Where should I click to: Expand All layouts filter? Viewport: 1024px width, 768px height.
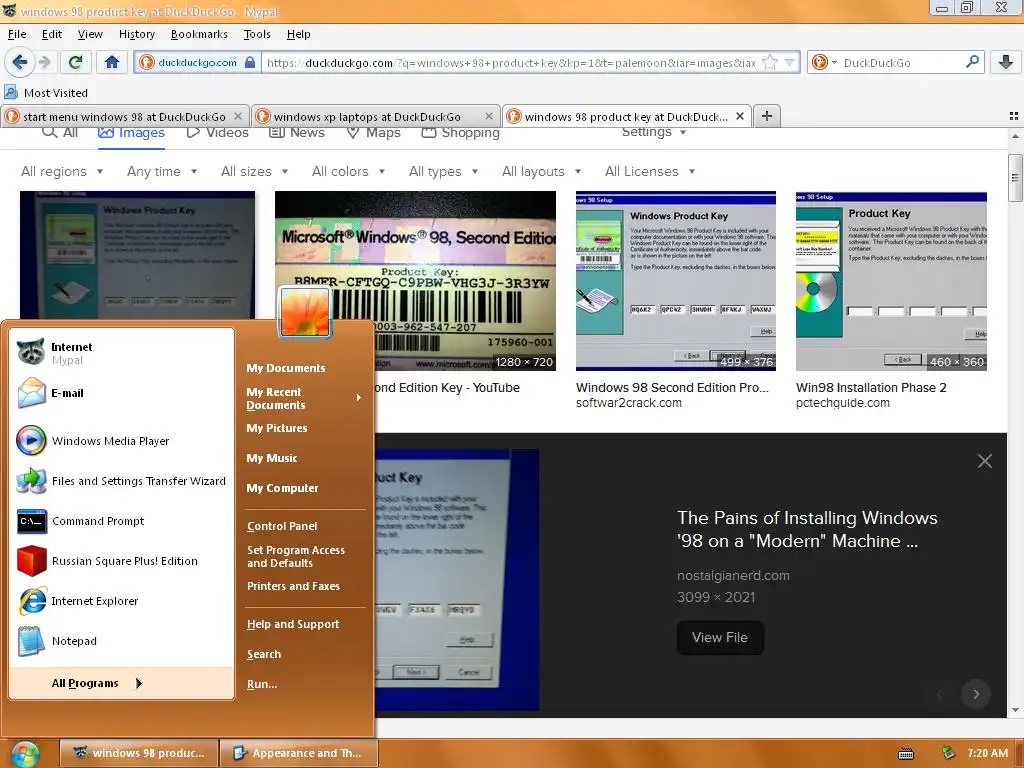[x=541, y=171]
